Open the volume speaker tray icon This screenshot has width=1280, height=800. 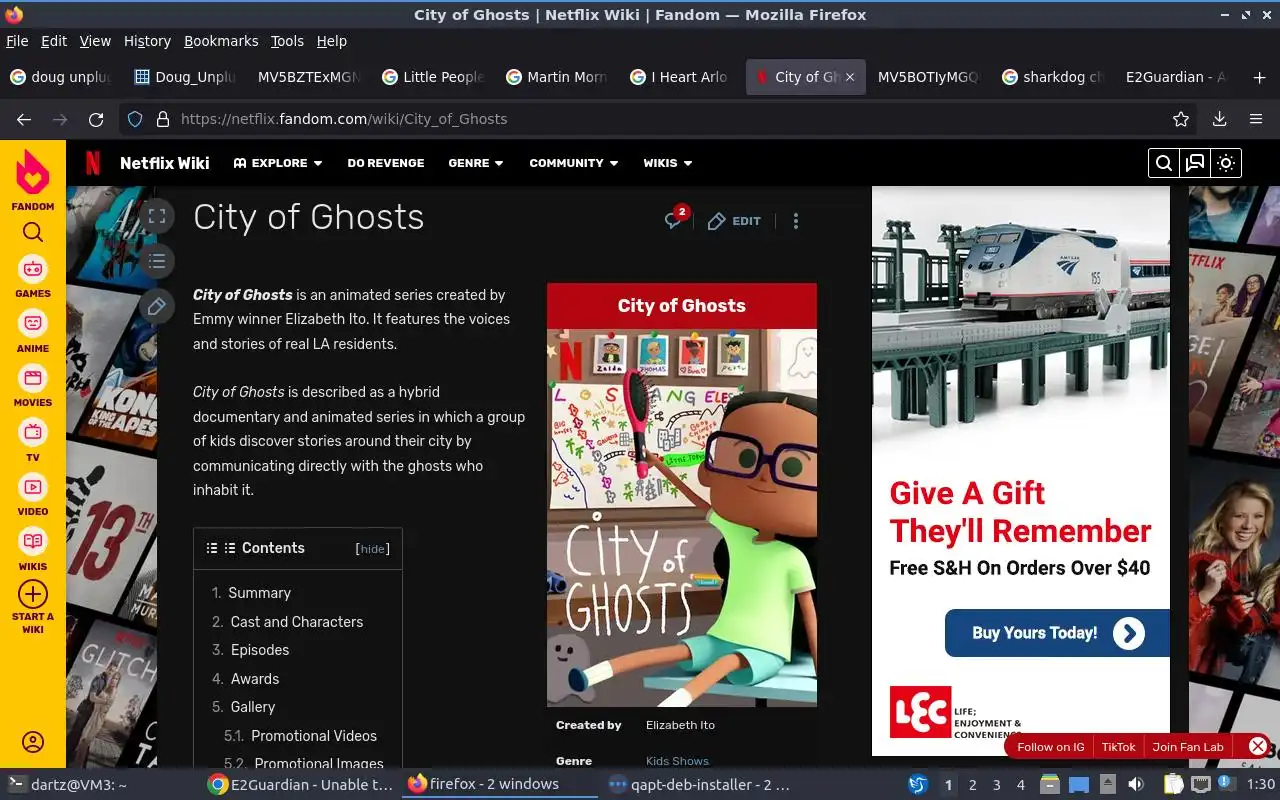point(1135,785)
